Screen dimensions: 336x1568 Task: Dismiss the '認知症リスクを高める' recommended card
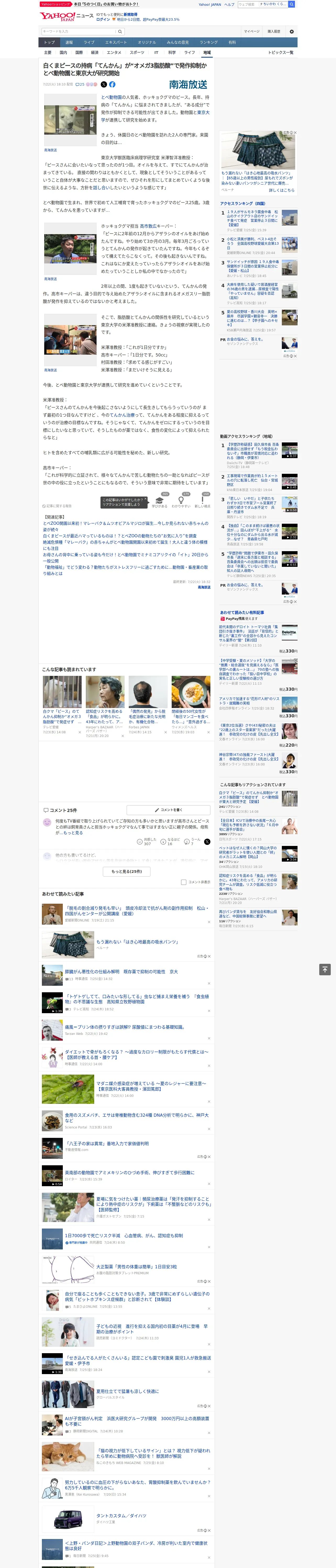click(x=122, y=736)
